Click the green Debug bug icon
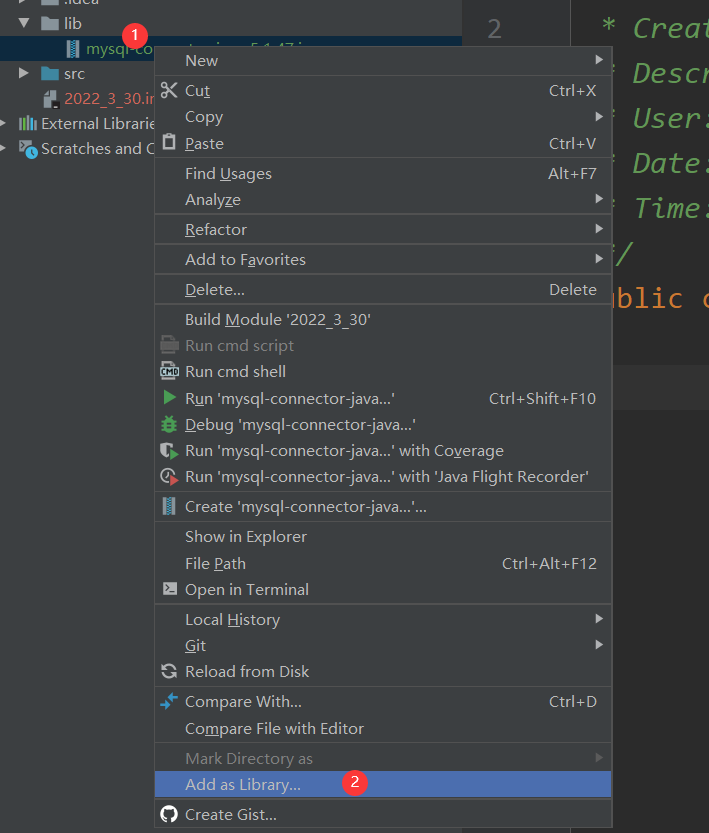709x833 pixels. tap(169, 424)
